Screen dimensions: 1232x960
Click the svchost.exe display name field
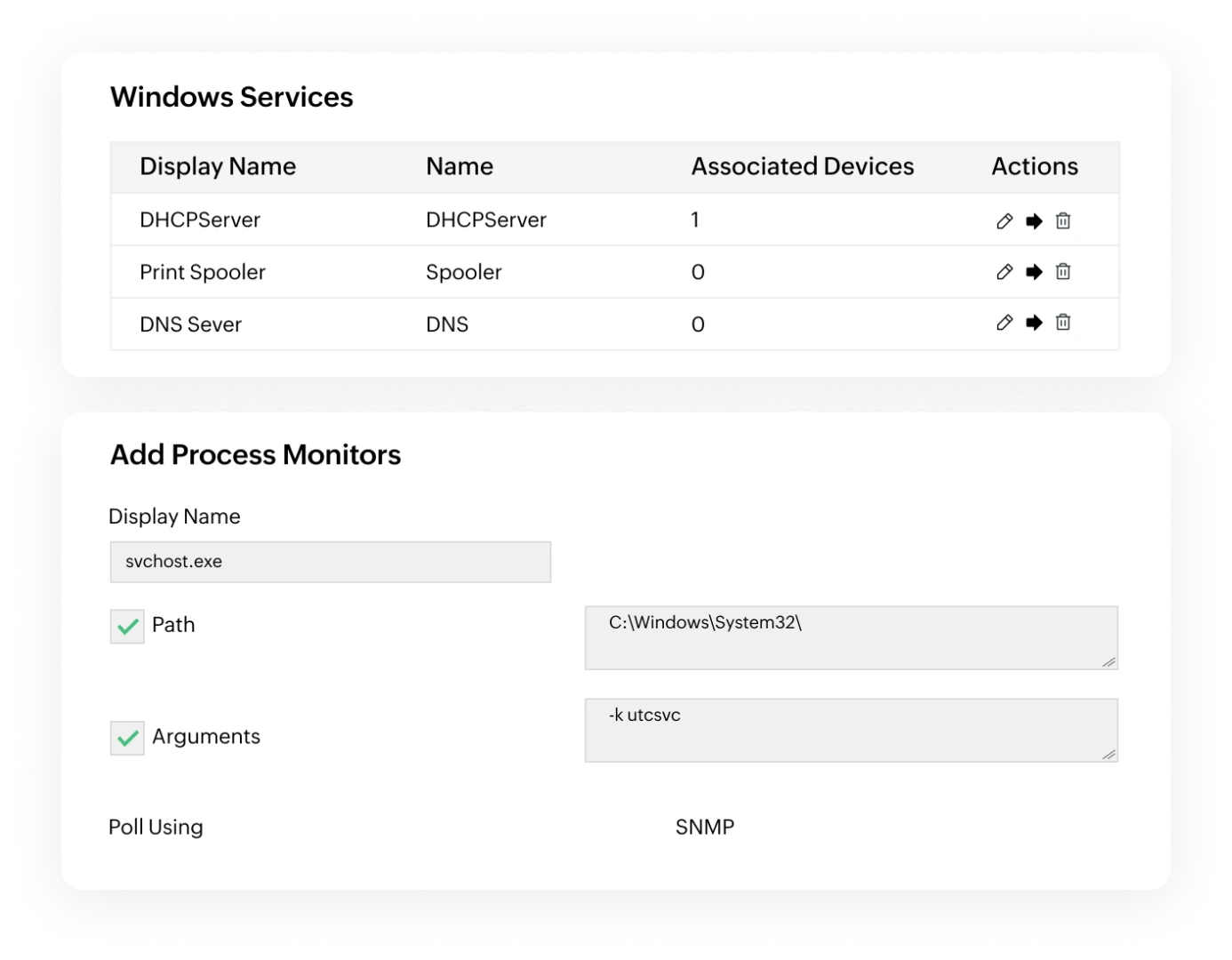coord(330,562)
